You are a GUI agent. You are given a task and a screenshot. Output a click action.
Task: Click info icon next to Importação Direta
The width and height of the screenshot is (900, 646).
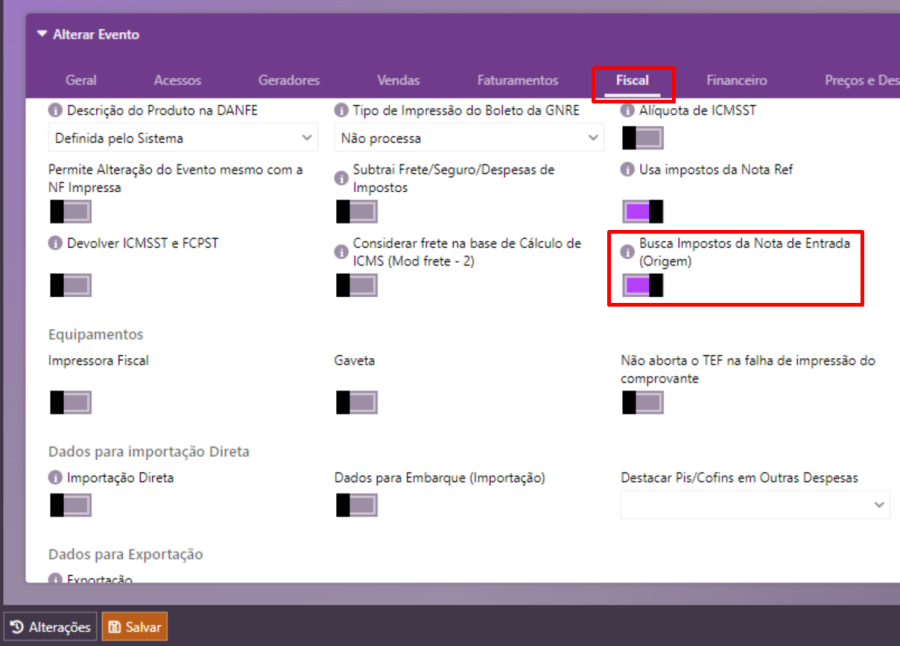[x=55, y=477]
